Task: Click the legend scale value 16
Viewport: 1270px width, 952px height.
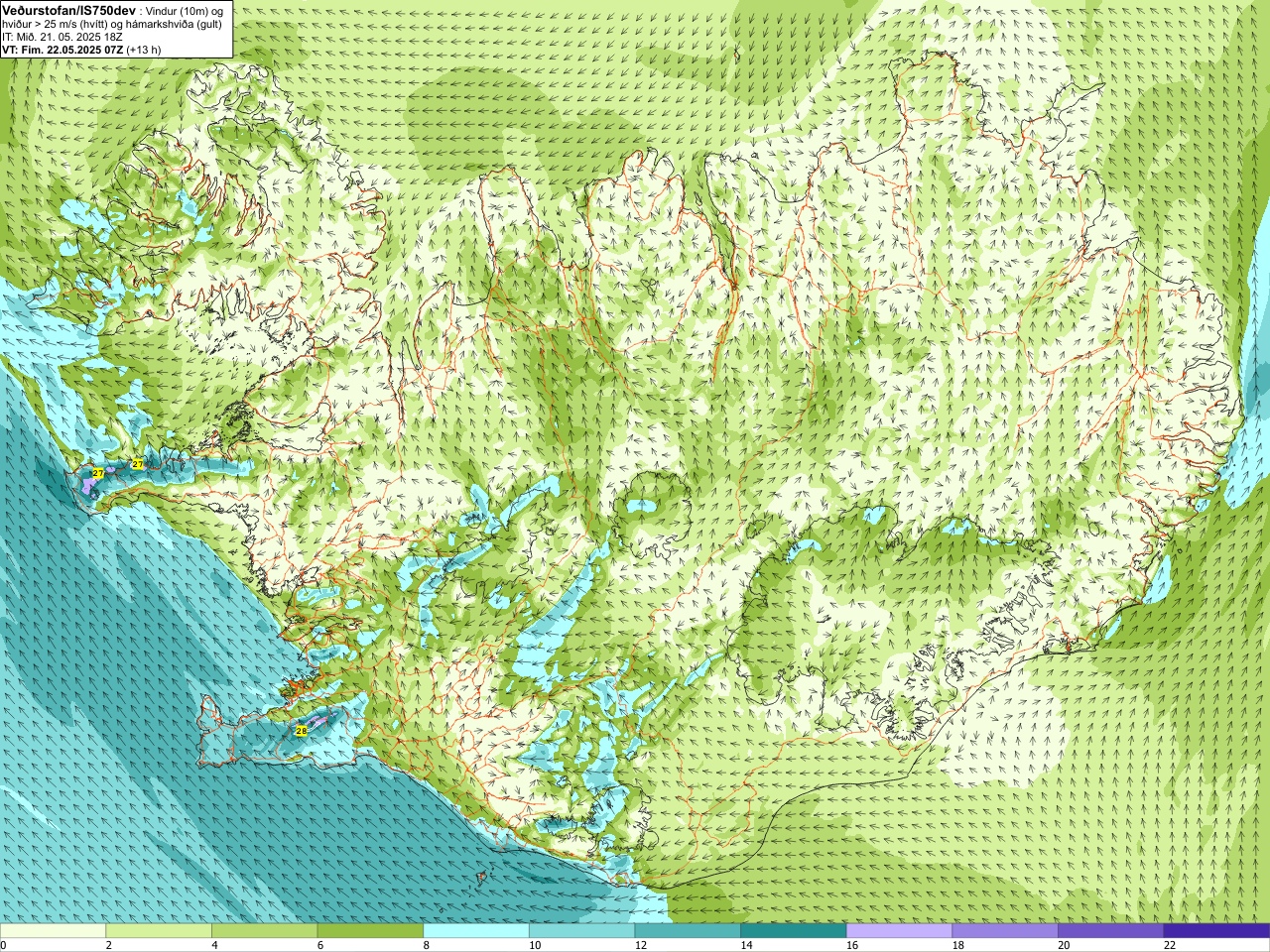Action: pyautogui.click(x=852, y=945)
